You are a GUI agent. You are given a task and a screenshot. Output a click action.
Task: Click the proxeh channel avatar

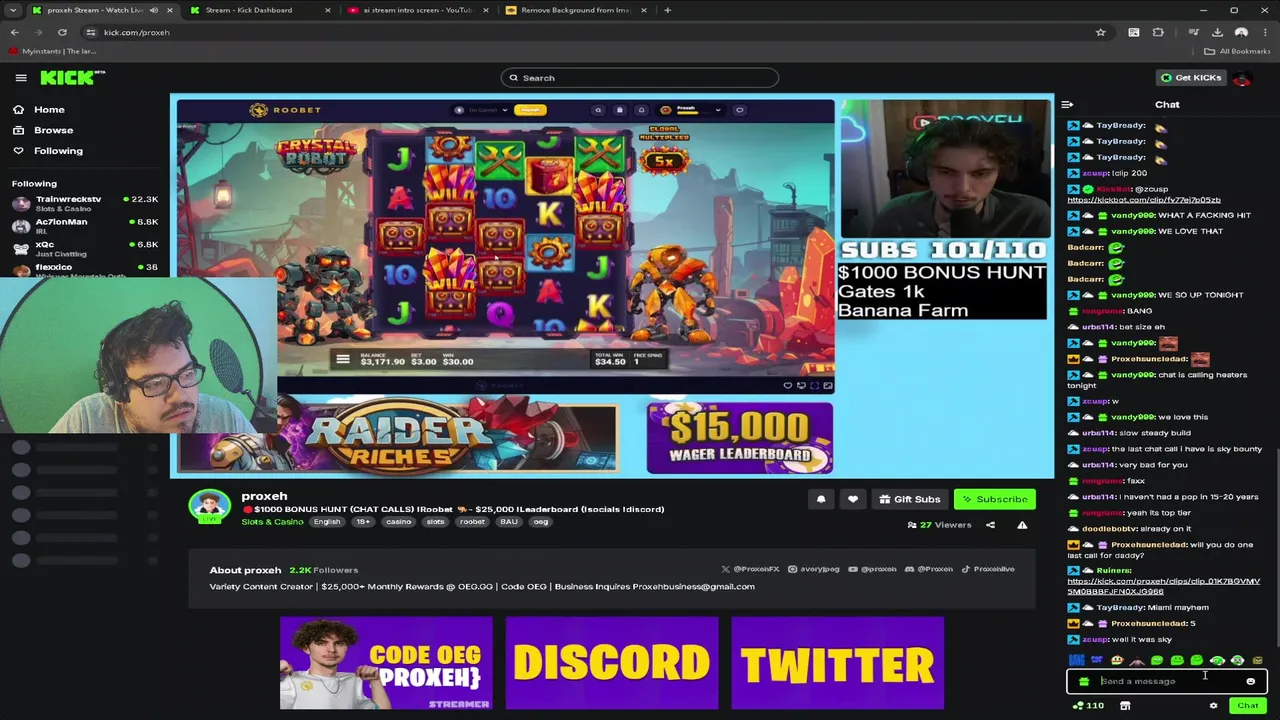[x=209, y=507]
